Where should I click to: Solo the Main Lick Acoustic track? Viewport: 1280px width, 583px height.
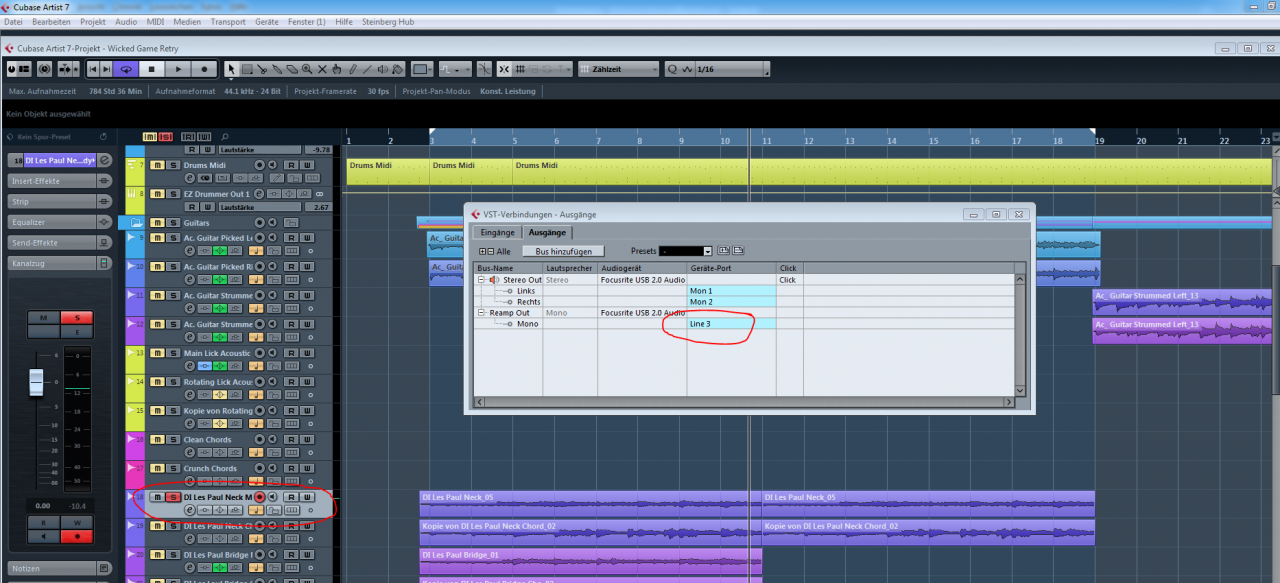tap(173, 353)
